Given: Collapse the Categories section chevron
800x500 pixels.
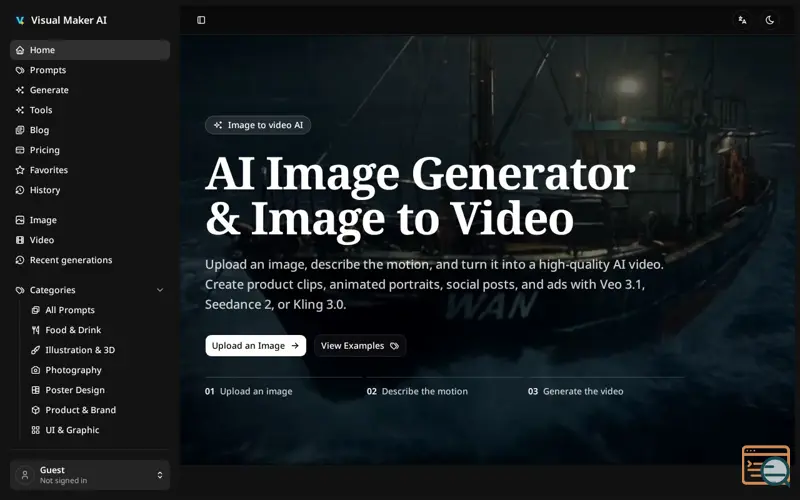Looking at the screenshot, I should [160, 290].
